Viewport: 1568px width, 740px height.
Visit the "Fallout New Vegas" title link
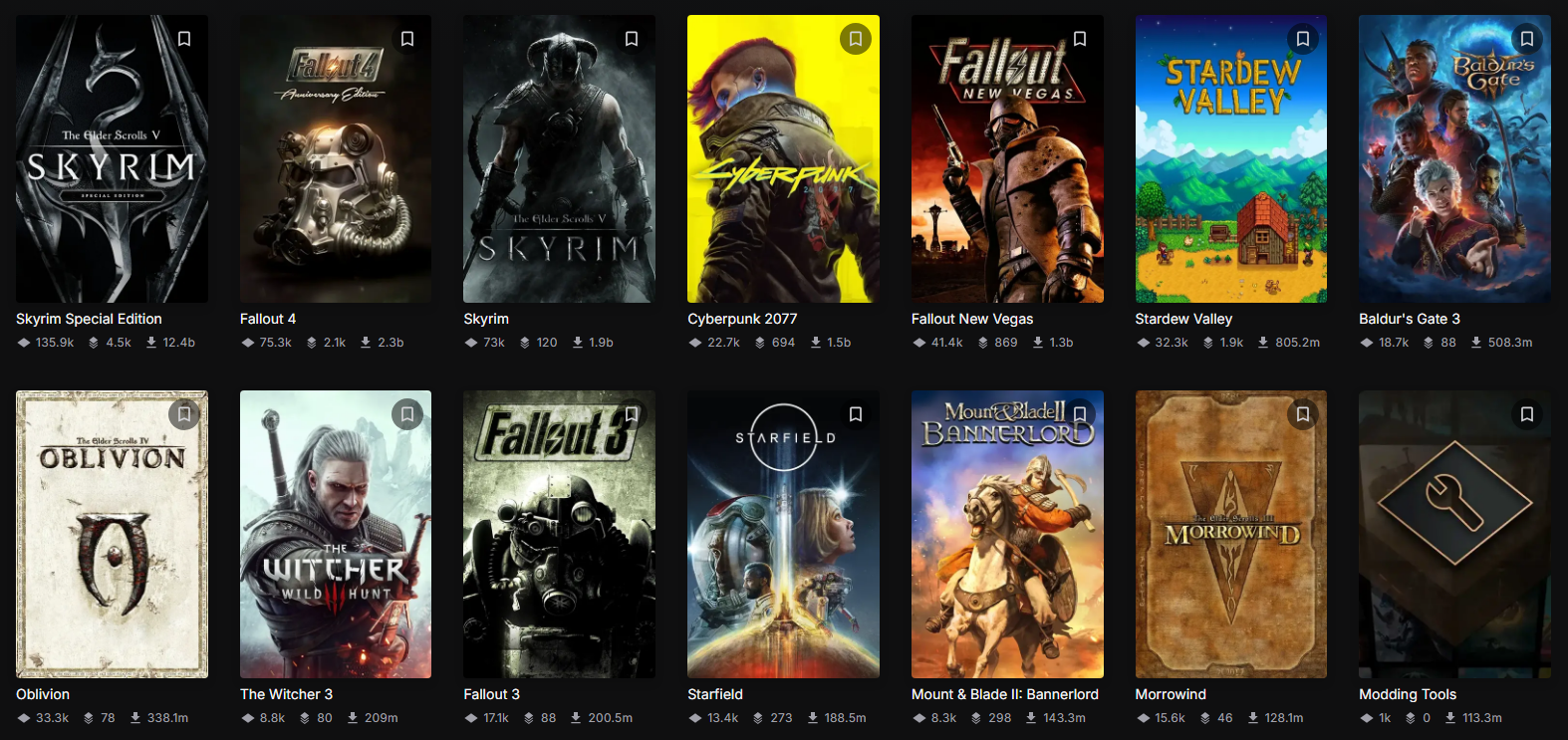[972, 319]
